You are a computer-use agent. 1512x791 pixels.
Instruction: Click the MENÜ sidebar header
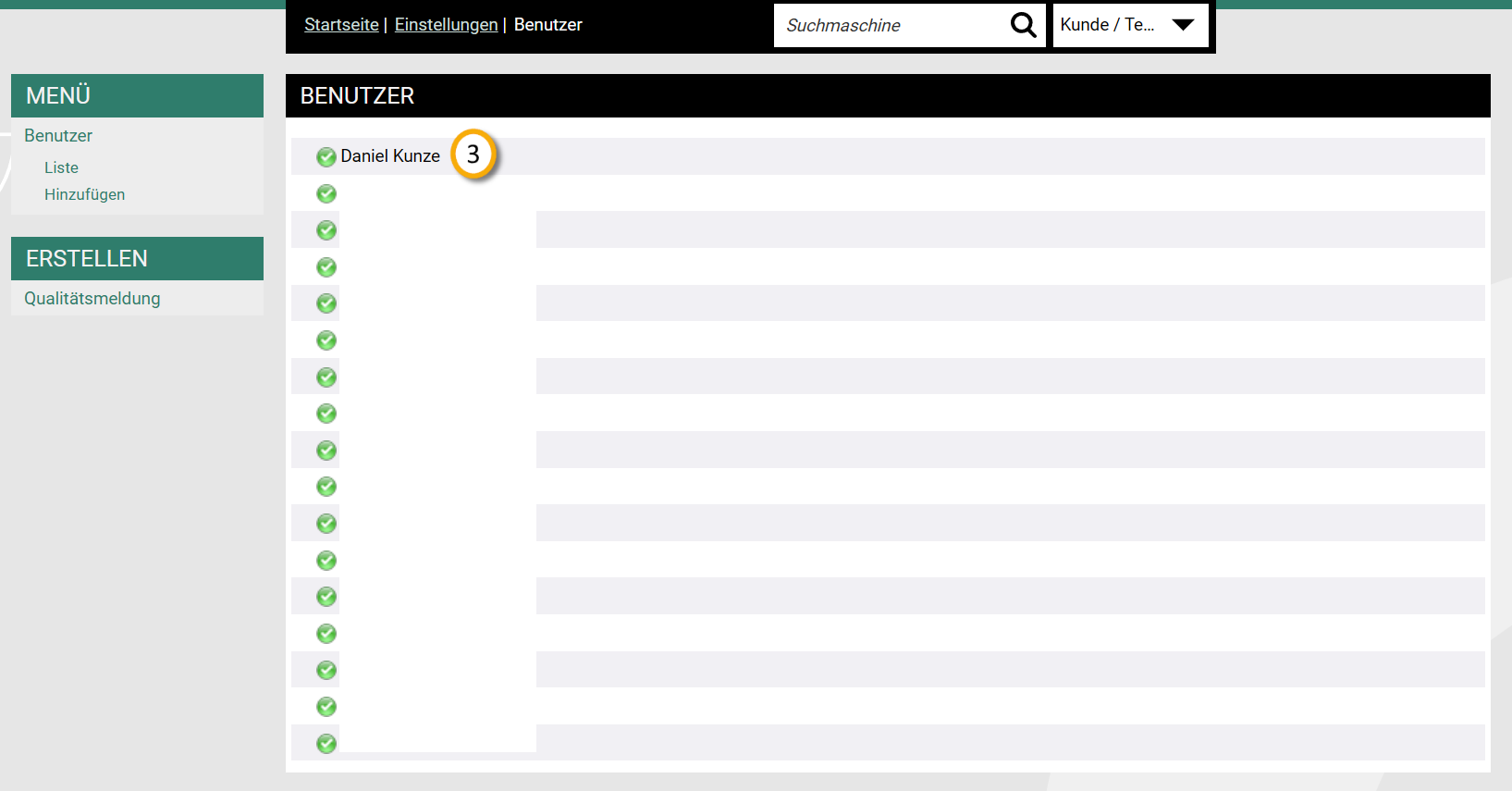coord(137,95)
